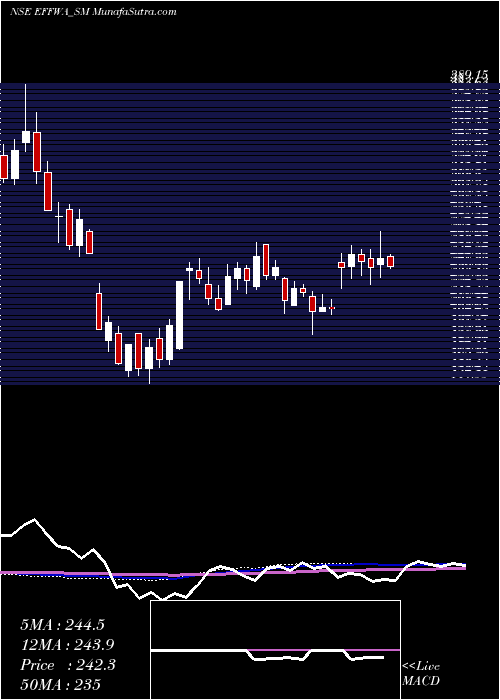Click the 50MA : 235 value
Screen dimensions: 500x700
[60, 684]
